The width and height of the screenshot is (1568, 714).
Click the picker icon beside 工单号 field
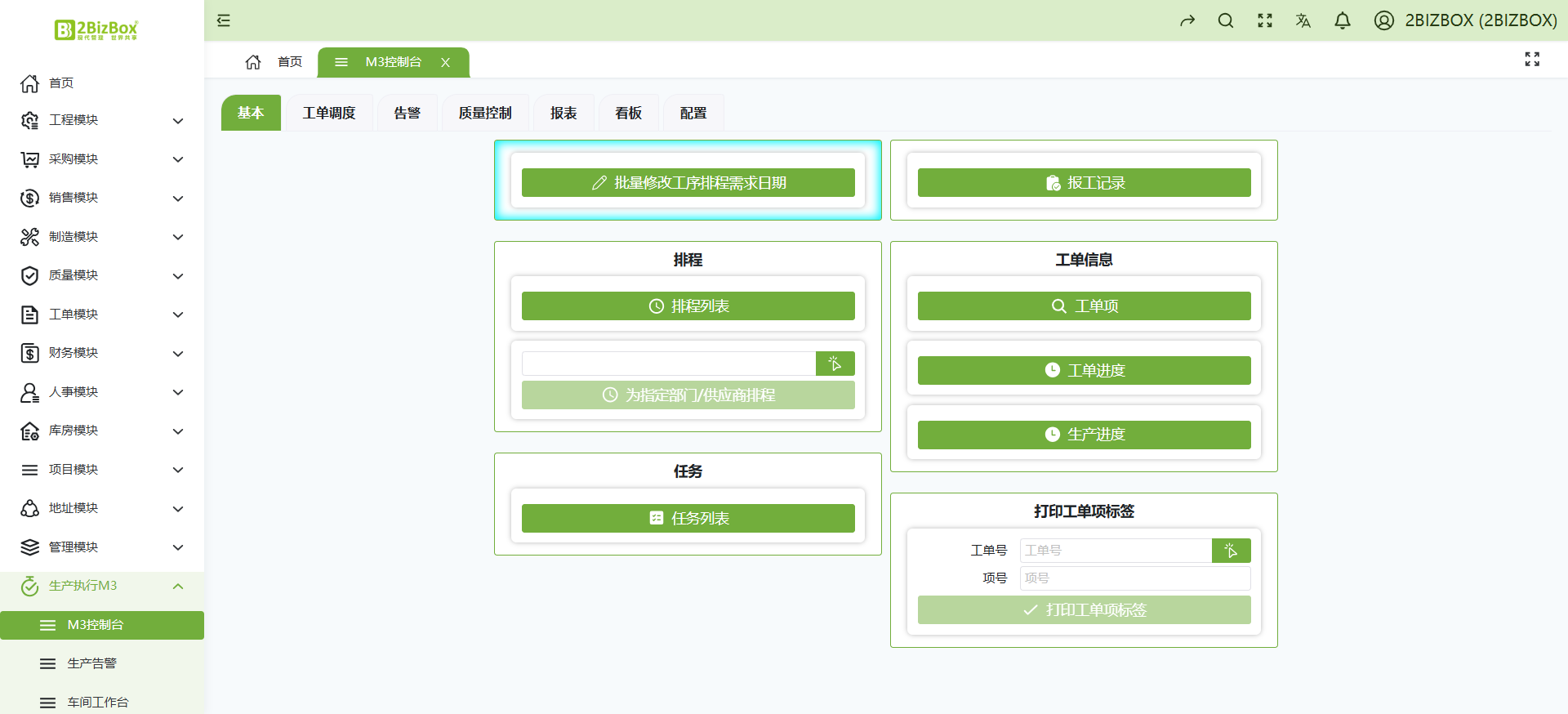click(x=1231, y=551)
